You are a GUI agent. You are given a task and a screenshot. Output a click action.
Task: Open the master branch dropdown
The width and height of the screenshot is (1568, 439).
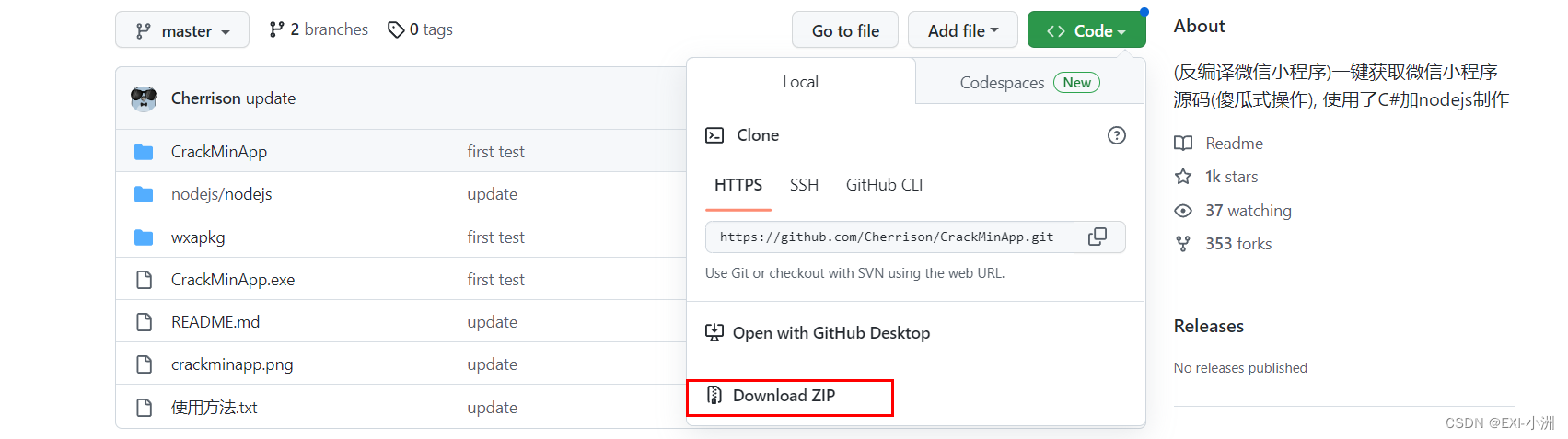click(182, 30)
